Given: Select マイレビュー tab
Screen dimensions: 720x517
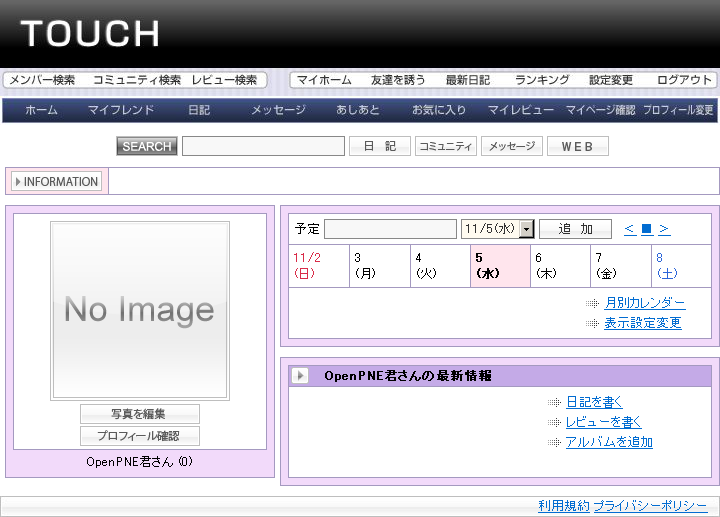Looking at the screenshot, I should [x=520, y=110].
